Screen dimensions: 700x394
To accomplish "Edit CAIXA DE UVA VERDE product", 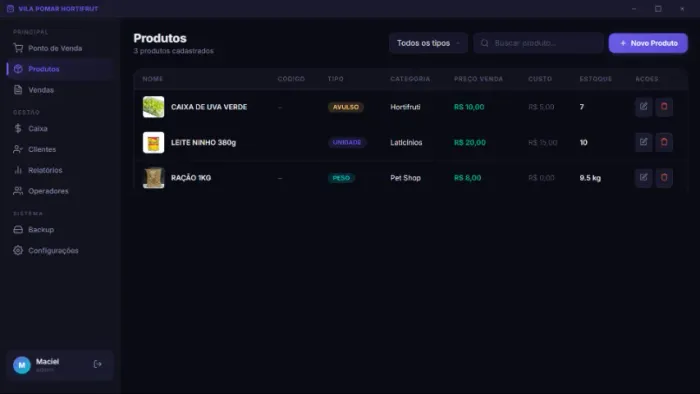I will (643, 107).
